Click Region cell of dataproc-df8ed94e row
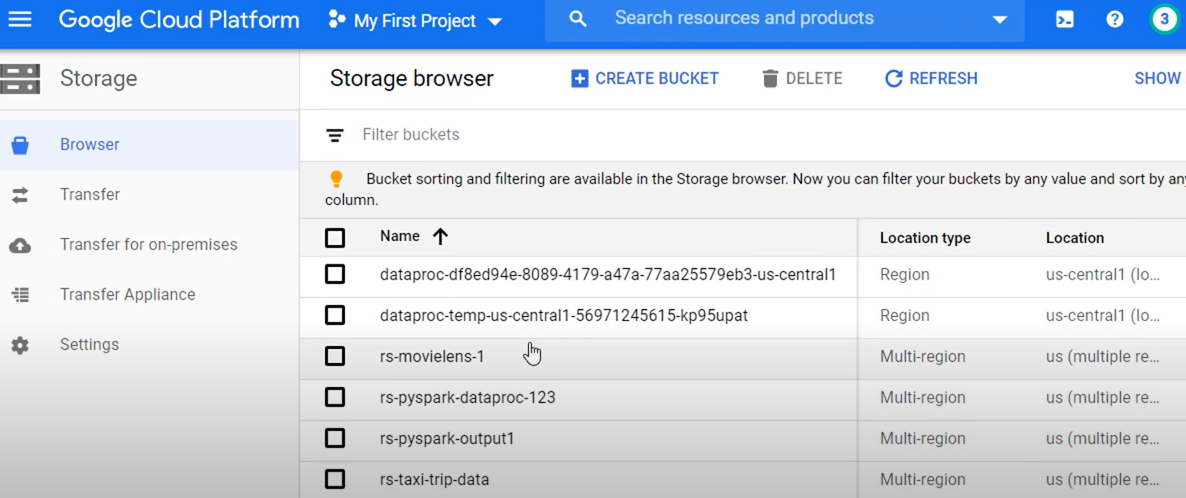Image resolution: width=1186 pixels, height=498 pixels. click(905, 275)
